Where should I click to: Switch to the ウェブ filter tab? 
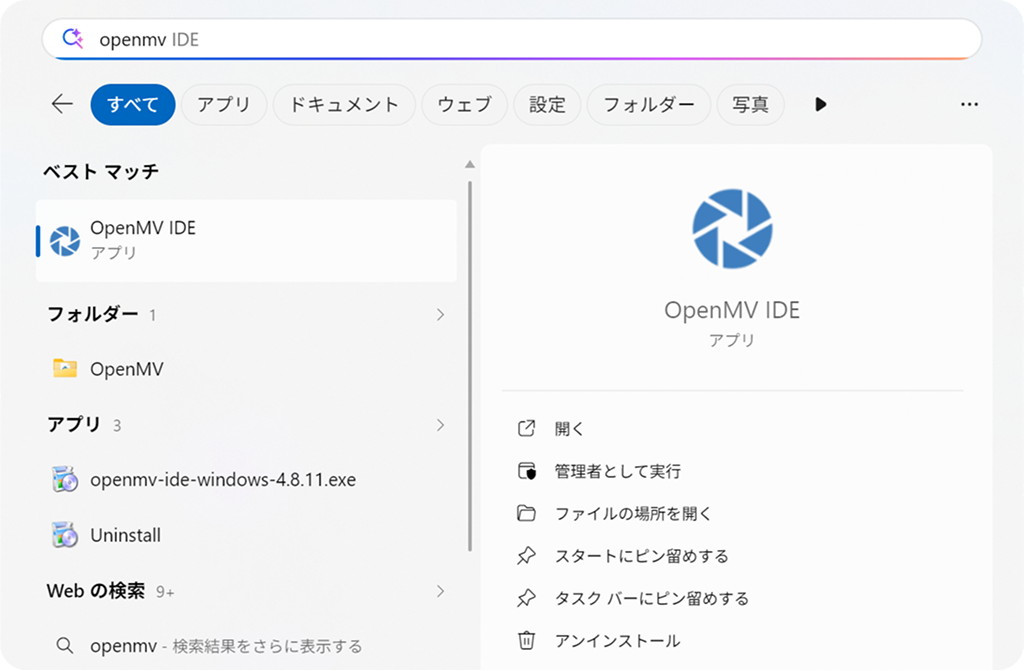coord(464,105)
